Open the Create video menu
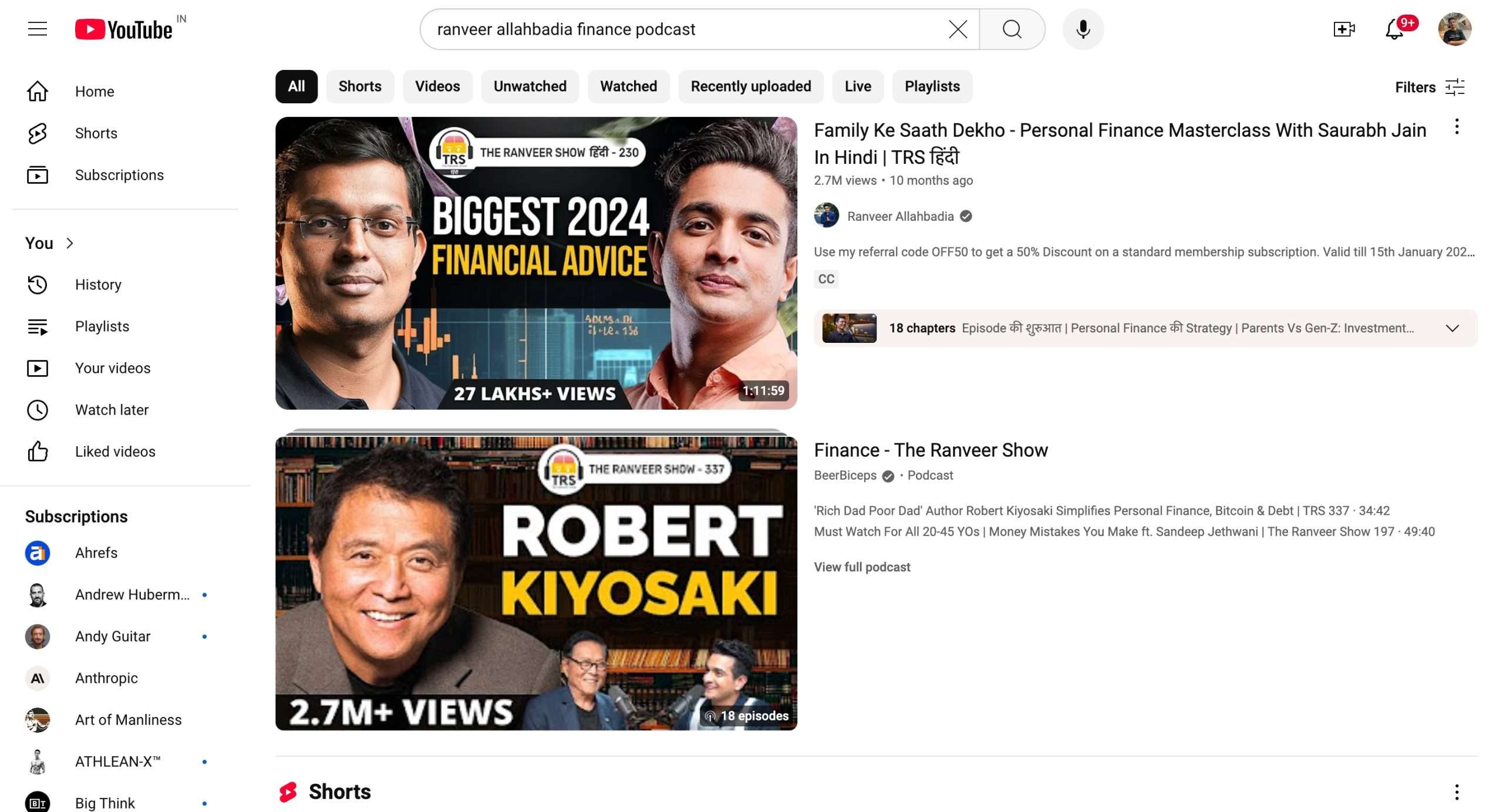1503x812 pixels. [x=1344, y=29]
